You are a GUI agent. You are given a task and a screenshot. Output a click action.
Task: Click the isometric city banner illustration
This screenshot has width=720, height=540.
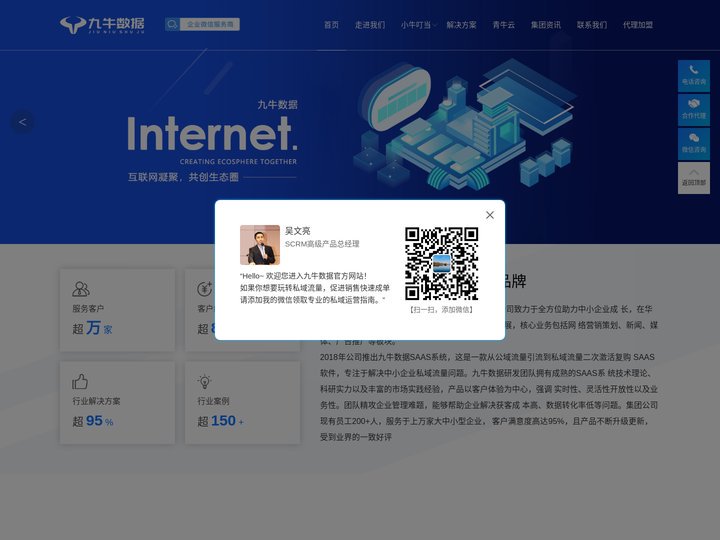464,124
